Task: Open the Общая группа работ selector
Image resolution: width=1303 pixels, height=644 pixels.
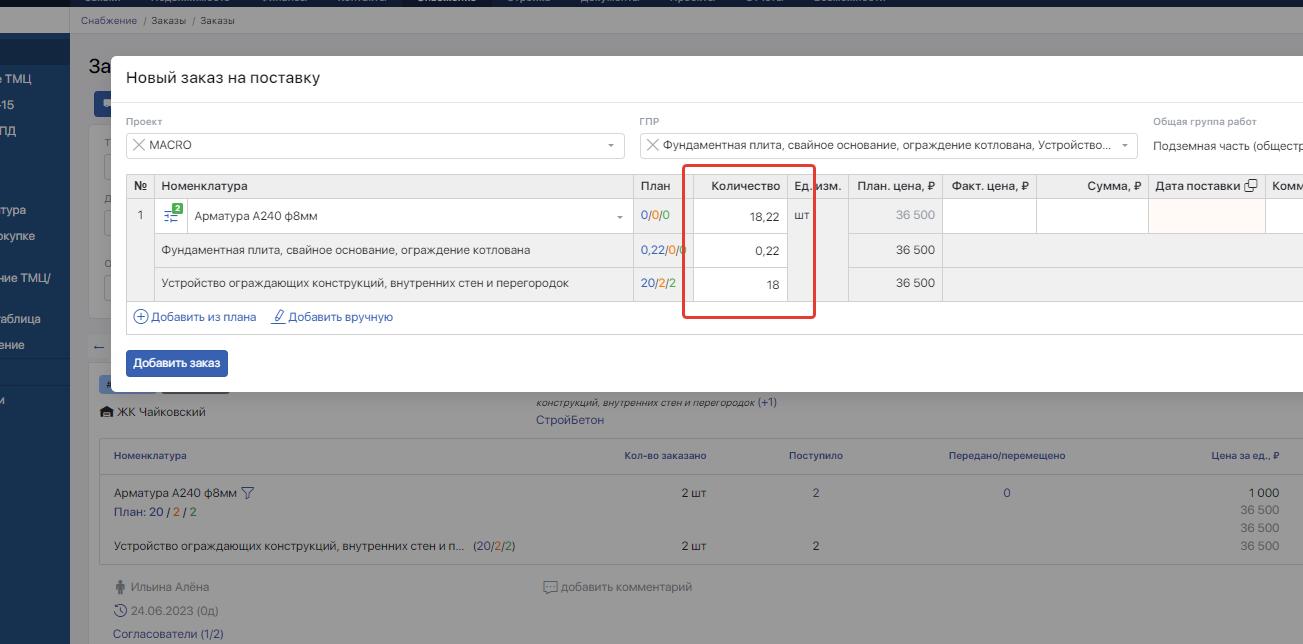Action: pyautogui.click(x=1226, y=146)
